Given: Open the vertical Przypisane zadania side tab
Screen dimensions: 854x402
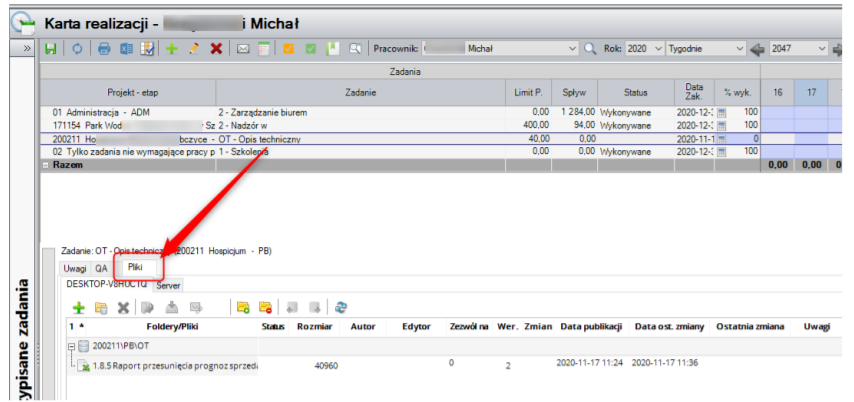Looking at the screenshot, I should (x=25, y=338).
